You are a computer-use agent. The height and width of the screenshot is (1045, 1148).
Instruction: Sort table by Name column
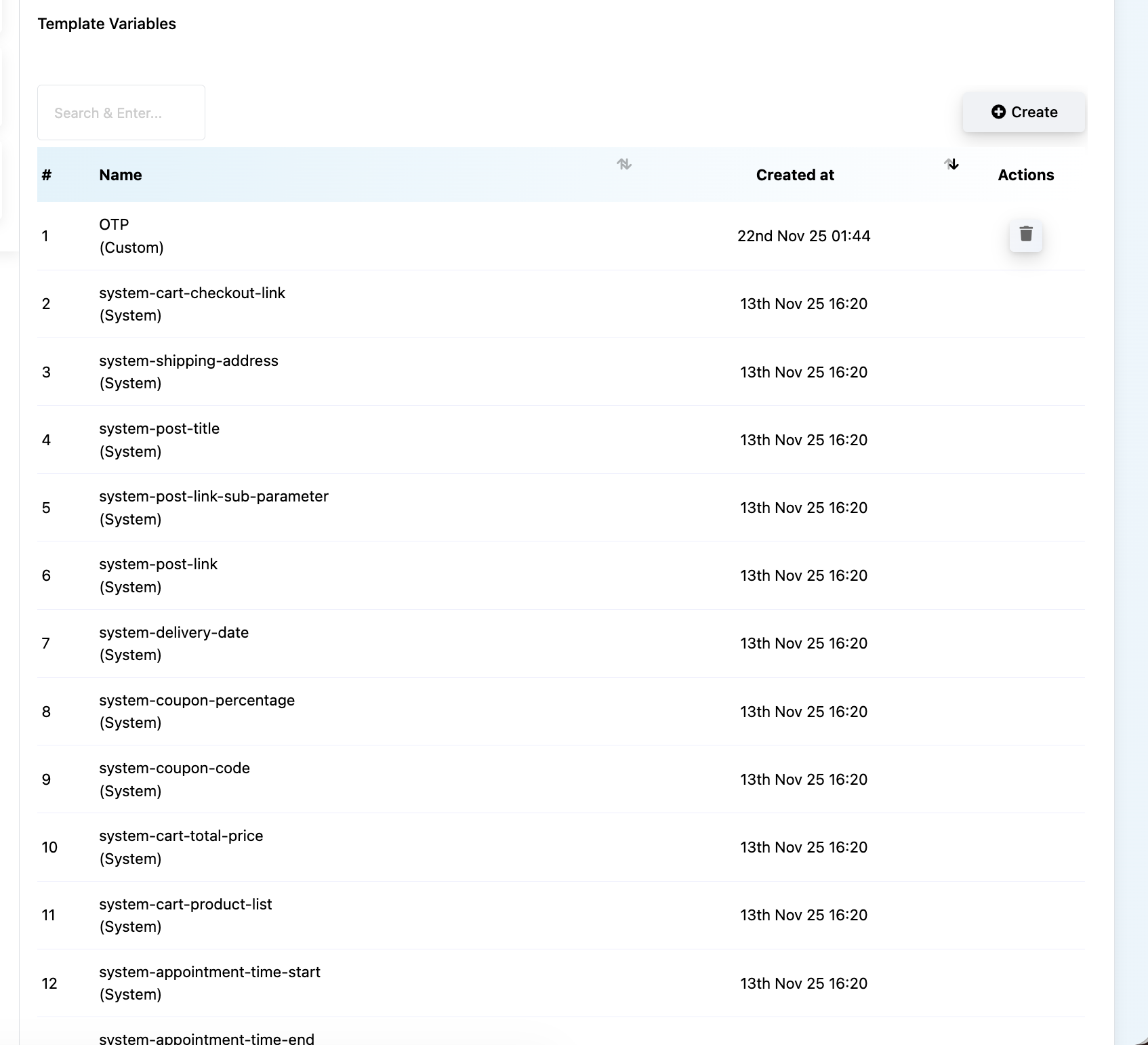pos(623,164)
